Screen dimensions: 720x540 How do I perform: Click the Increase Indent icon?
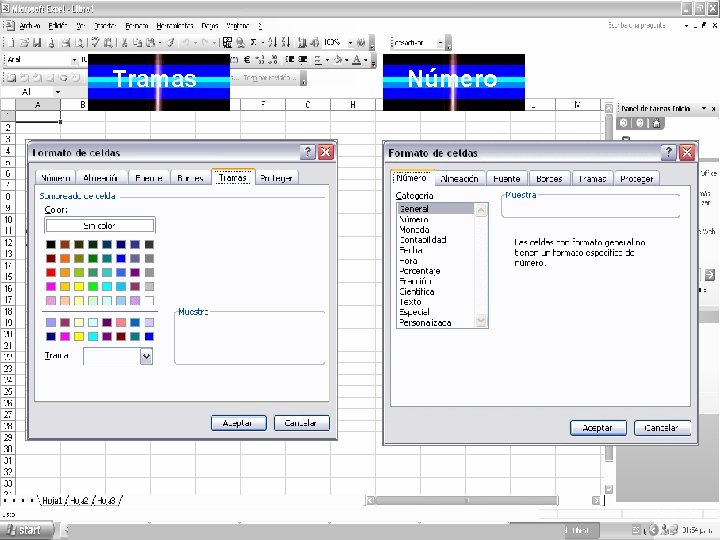click(303, 60)
